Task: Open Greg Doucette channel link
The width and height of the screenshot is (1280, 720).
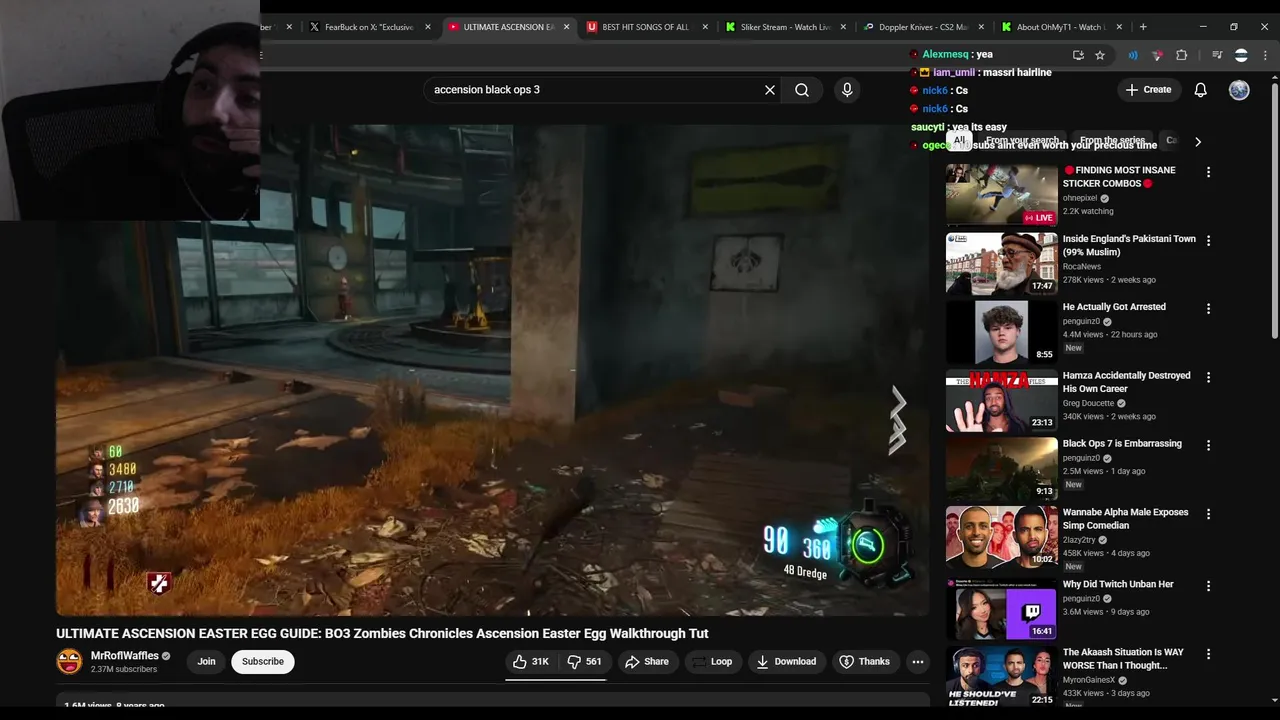Action: point(1088,403)
